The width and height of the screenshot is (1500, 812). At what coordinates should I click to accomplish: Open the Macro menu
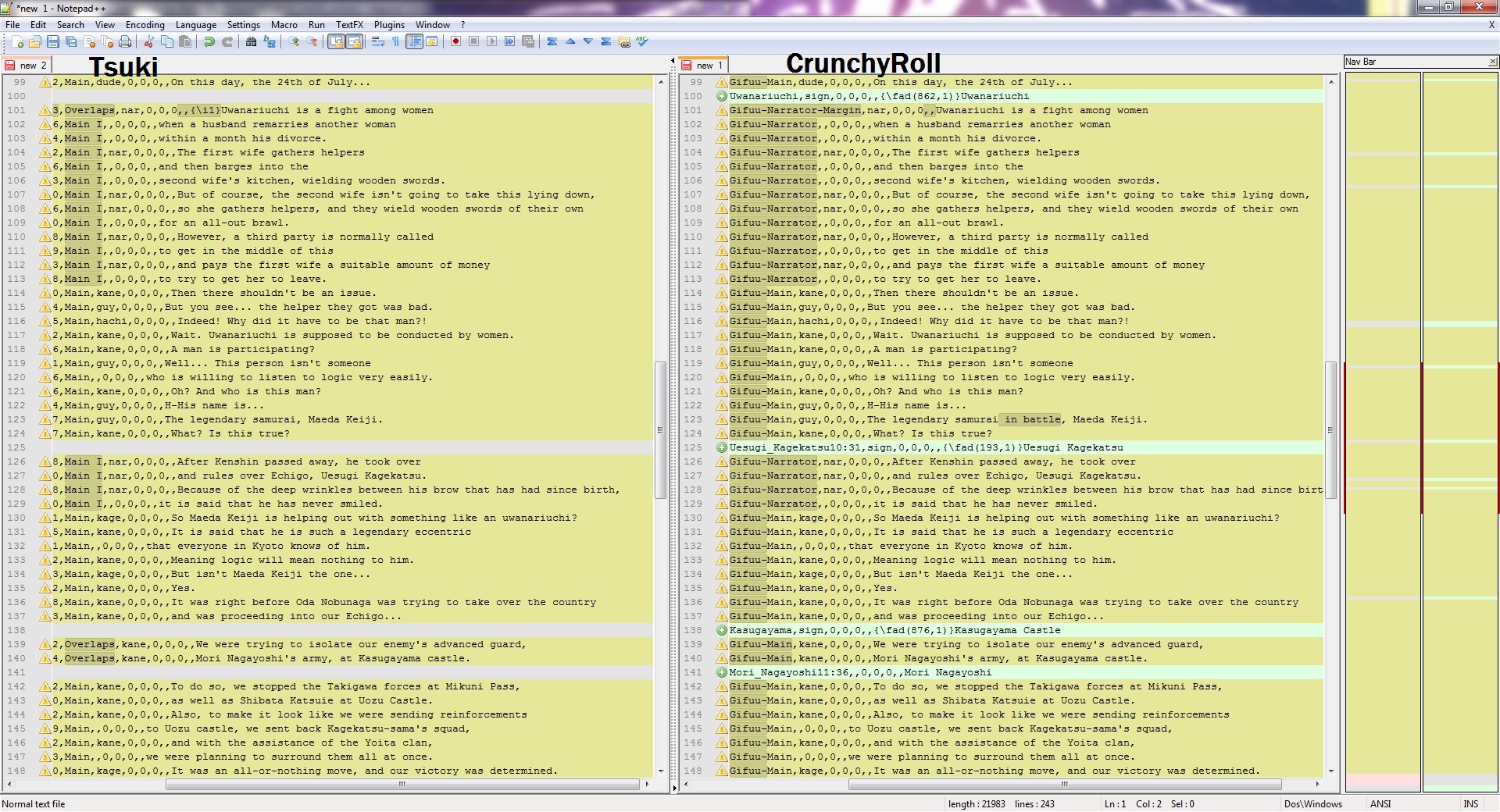[284, 25]
